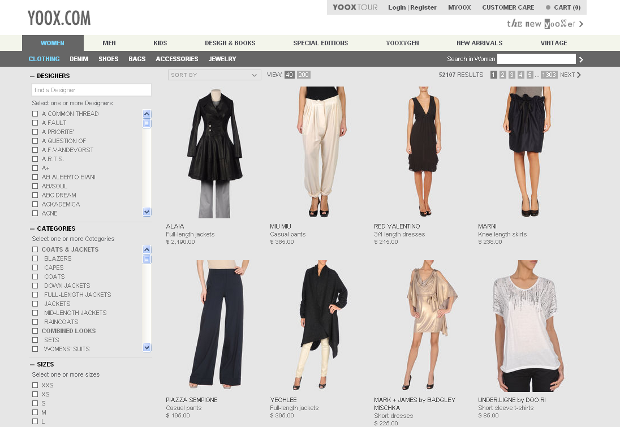
Task: Select the COATS & JACKETS category checkbox
Action: pyautogui.click(x=35, y=249)
